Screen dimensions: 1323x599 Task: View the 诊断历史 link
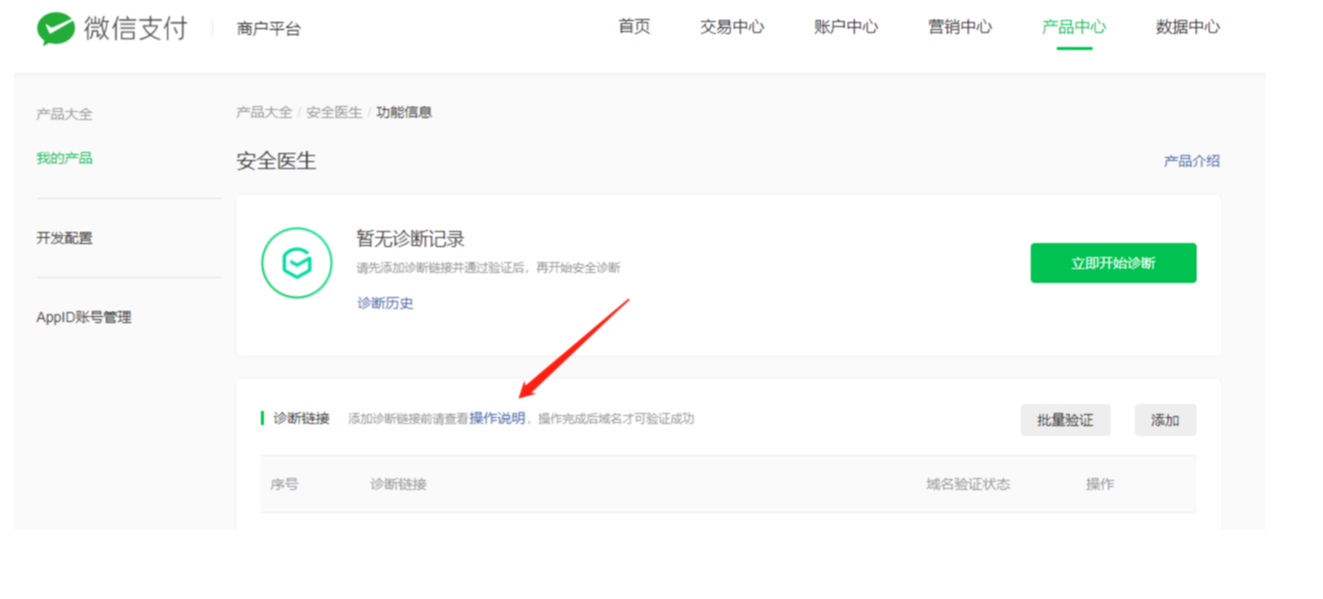pyautogui.click(x=385, y=303)
